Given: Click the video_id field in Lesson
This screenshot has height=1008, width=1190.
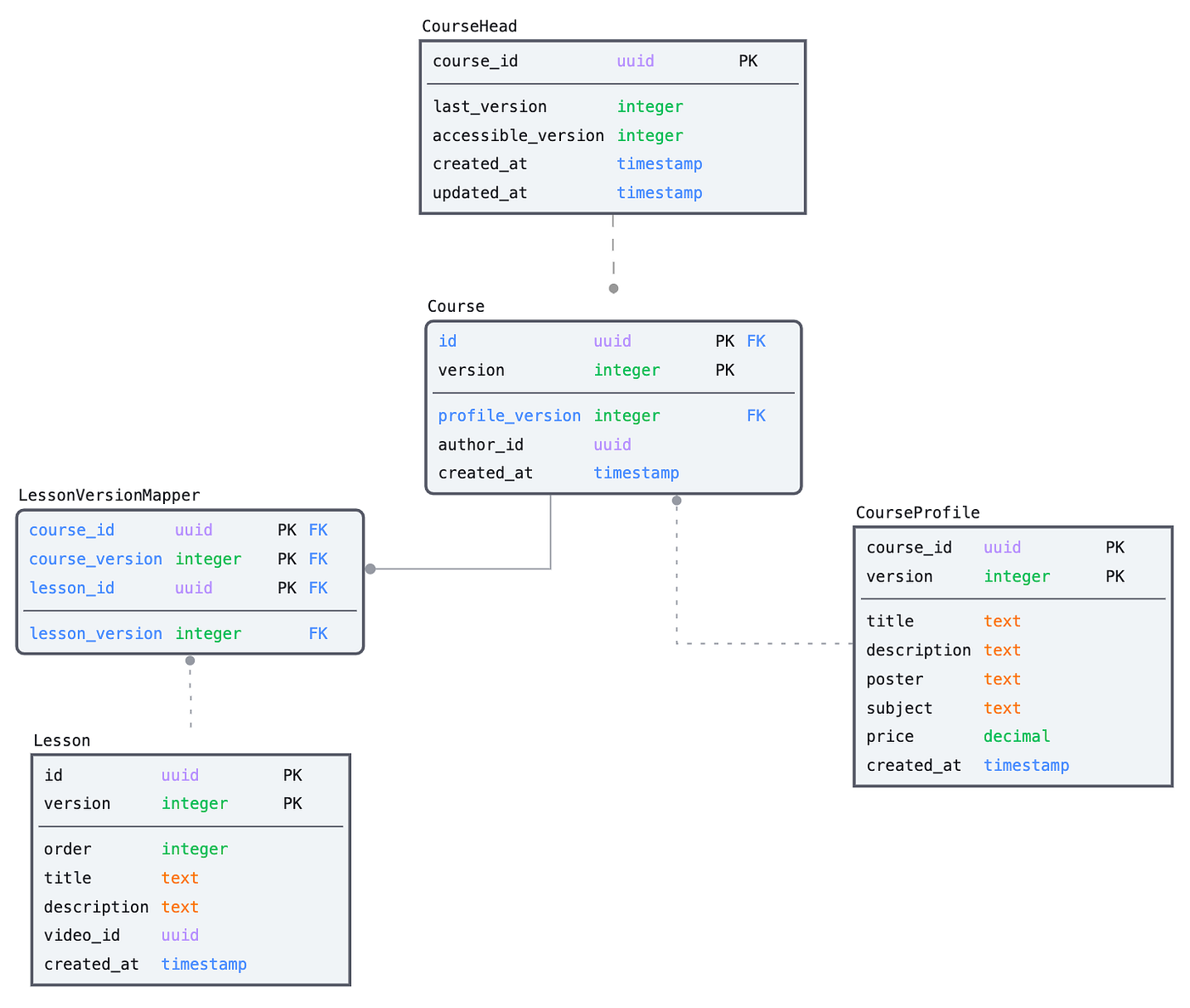Looking at the screenshot, I should click(x=82, y=934).
